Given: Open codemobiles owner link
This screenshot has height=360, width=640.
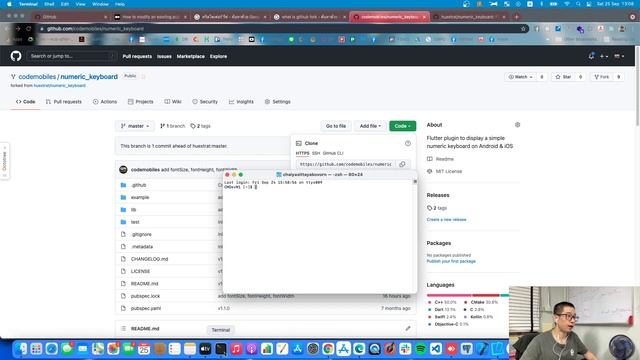Looking at the screenshot, I should click(x=37, y=77).
